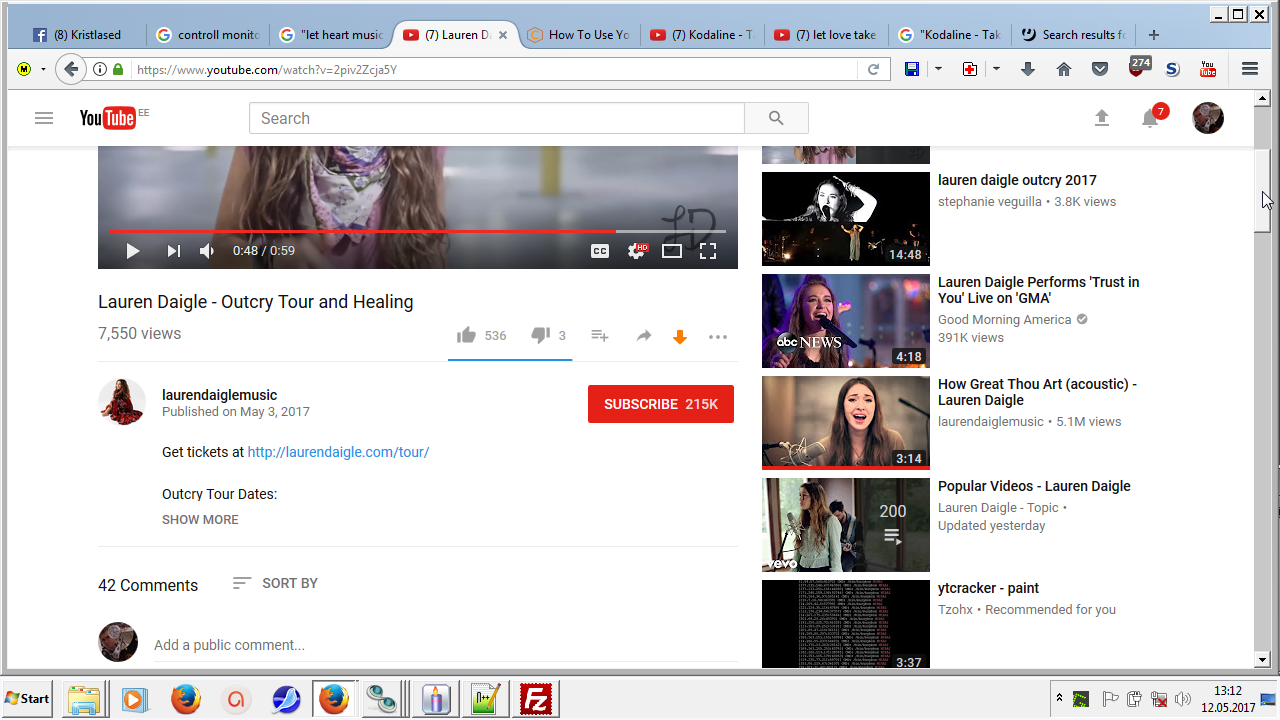Show site identity information icon
Image resolution: width=1280 pixels, height=720 pixels.
100,70
